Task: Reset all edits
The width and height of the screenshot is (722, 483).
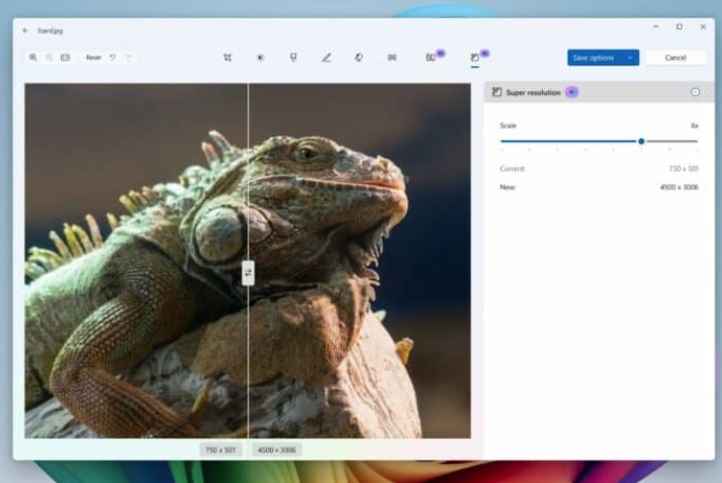Action: 93,58
